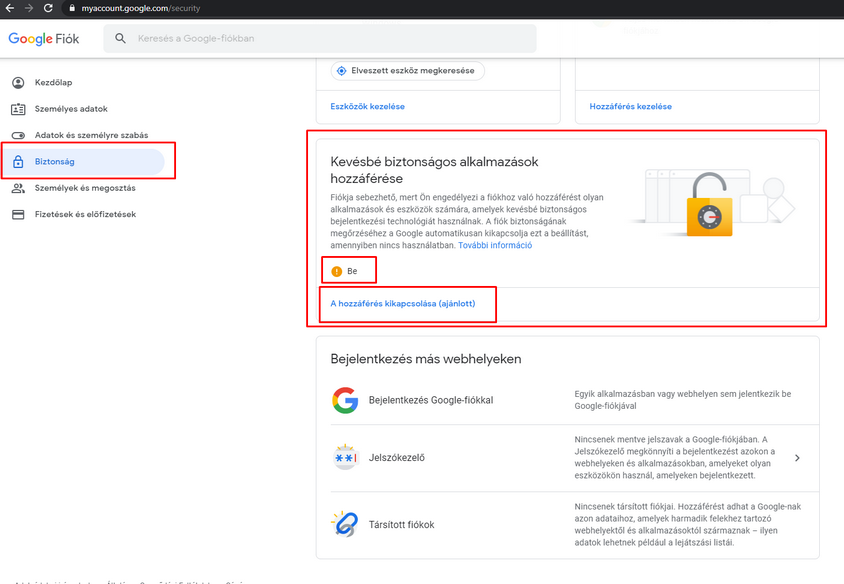Click the Jelszókezelő password icon

pos(345,457)
